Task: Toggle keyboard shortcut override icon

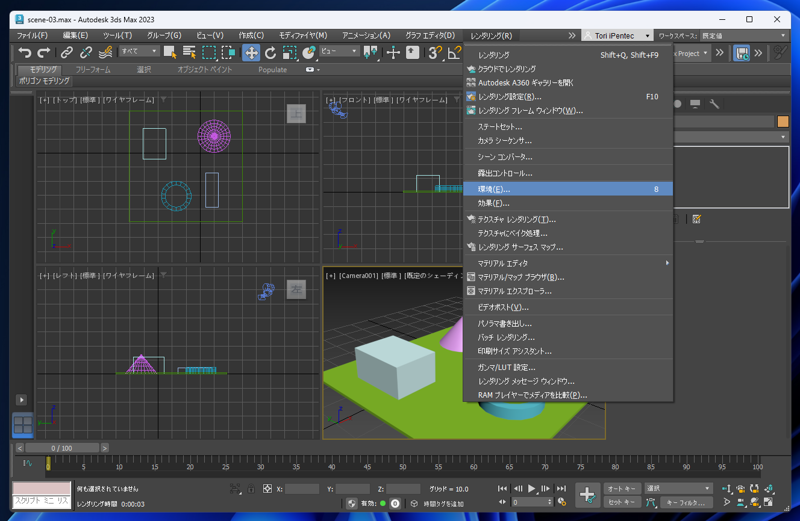Action: point(412,53)
